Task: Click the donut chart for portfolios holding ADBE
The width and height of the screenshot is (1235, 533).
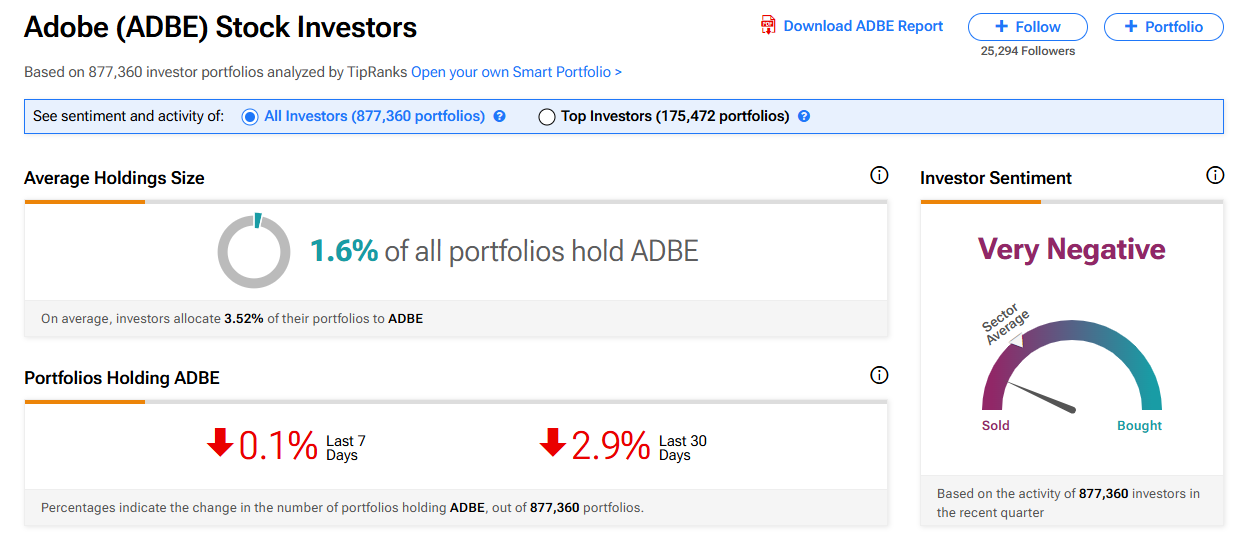Action: 254,250
